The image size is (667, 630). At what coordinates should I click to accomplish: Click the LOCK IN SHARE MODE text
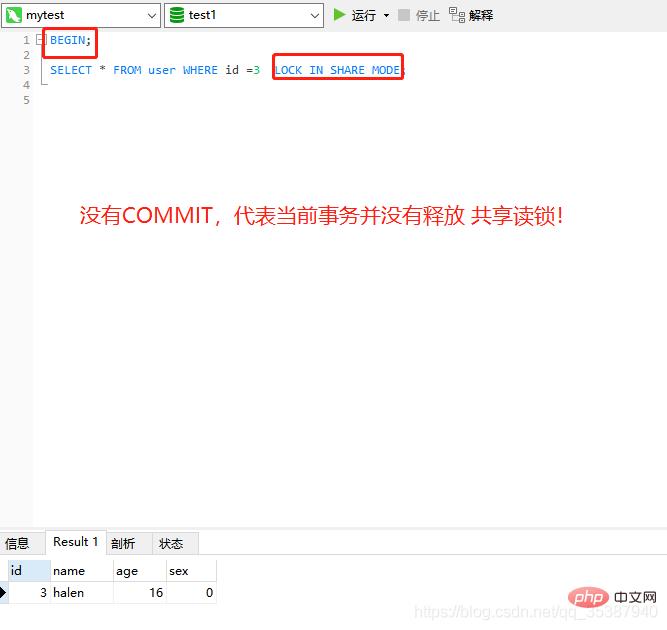(337, 70)
